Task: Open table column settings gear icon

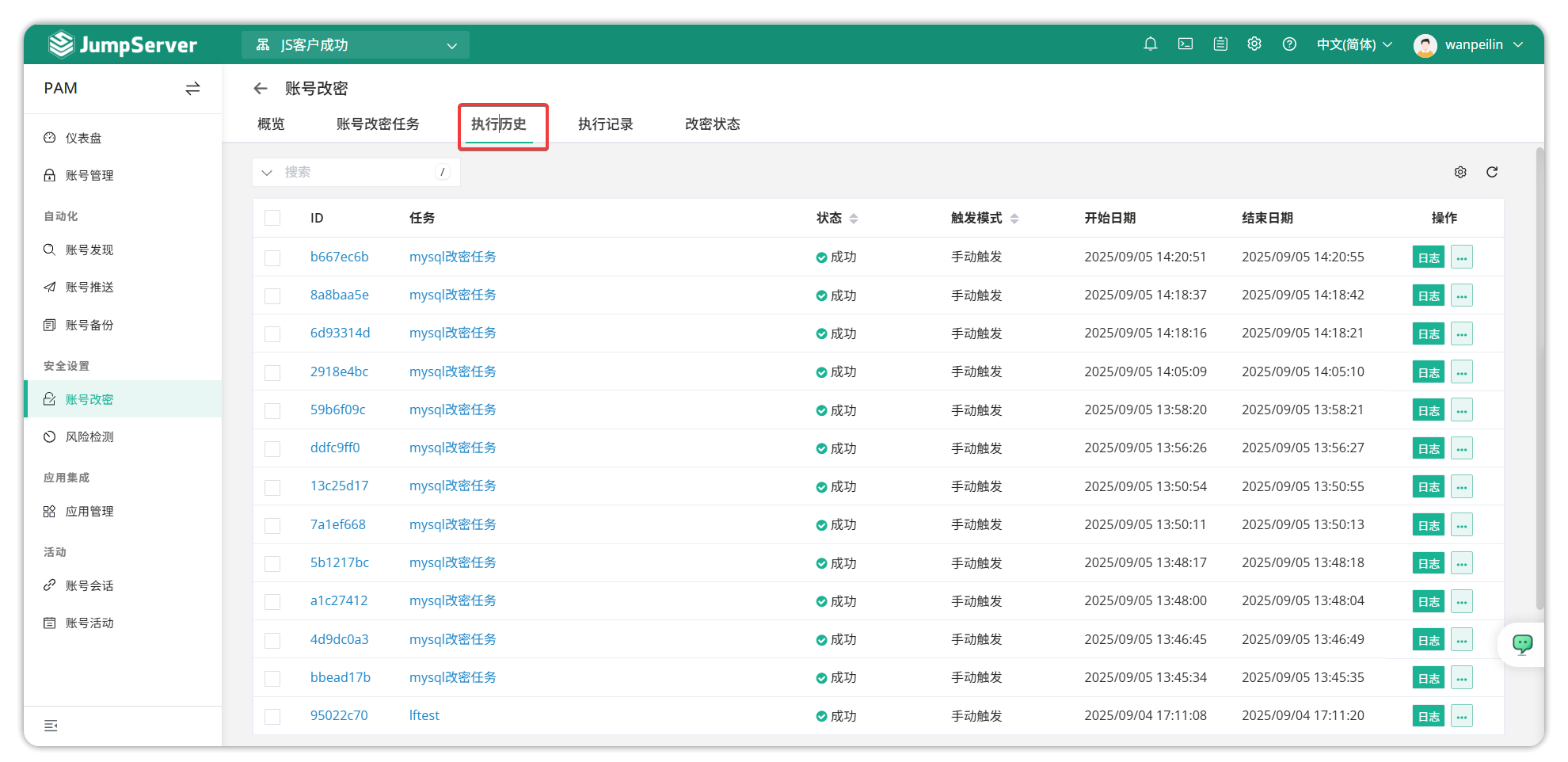Action: pyautogui.click(x=1460, y=172)
